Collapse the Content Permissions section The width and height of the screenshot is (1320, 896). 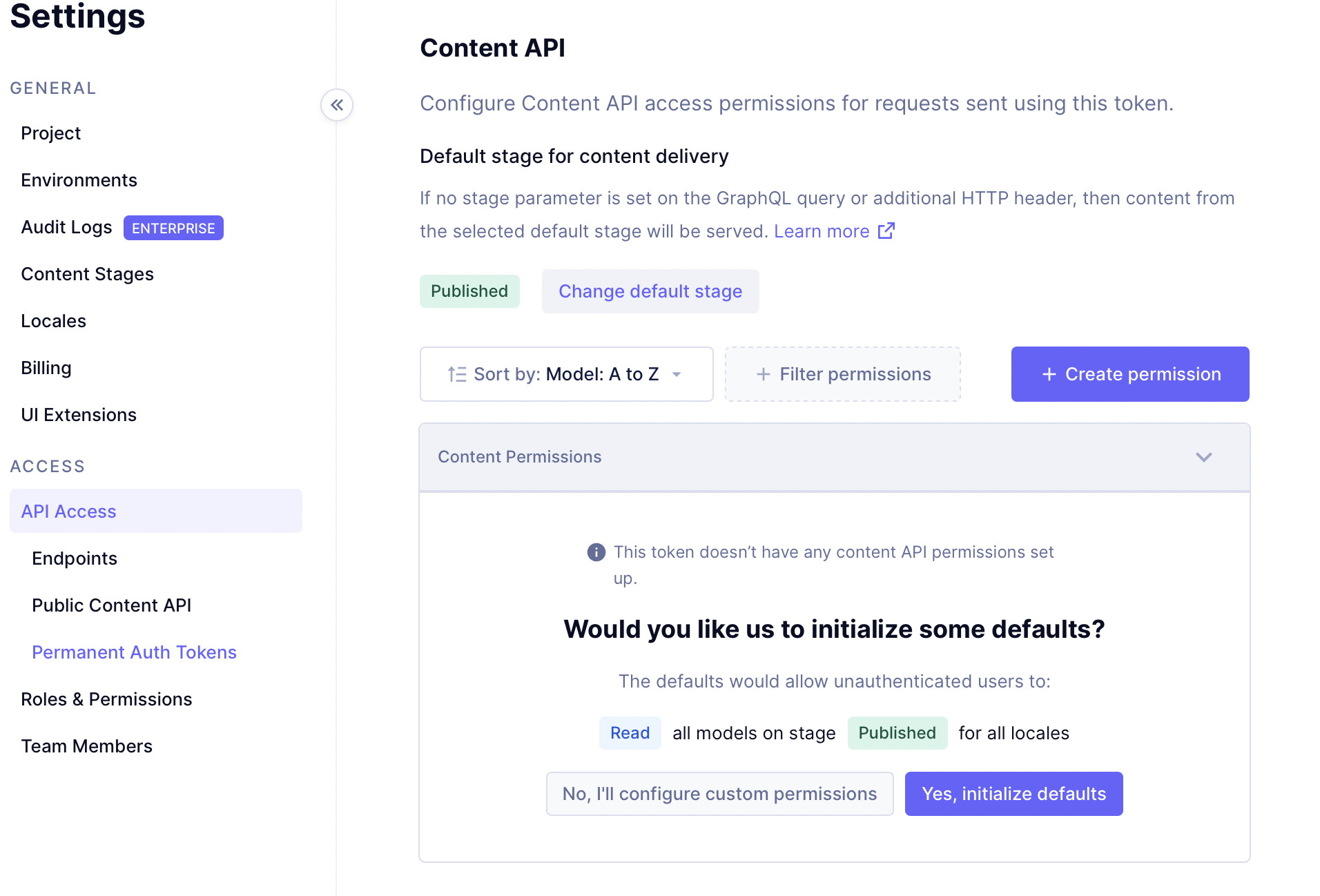pyautogui.click(x=1204, y=456)
